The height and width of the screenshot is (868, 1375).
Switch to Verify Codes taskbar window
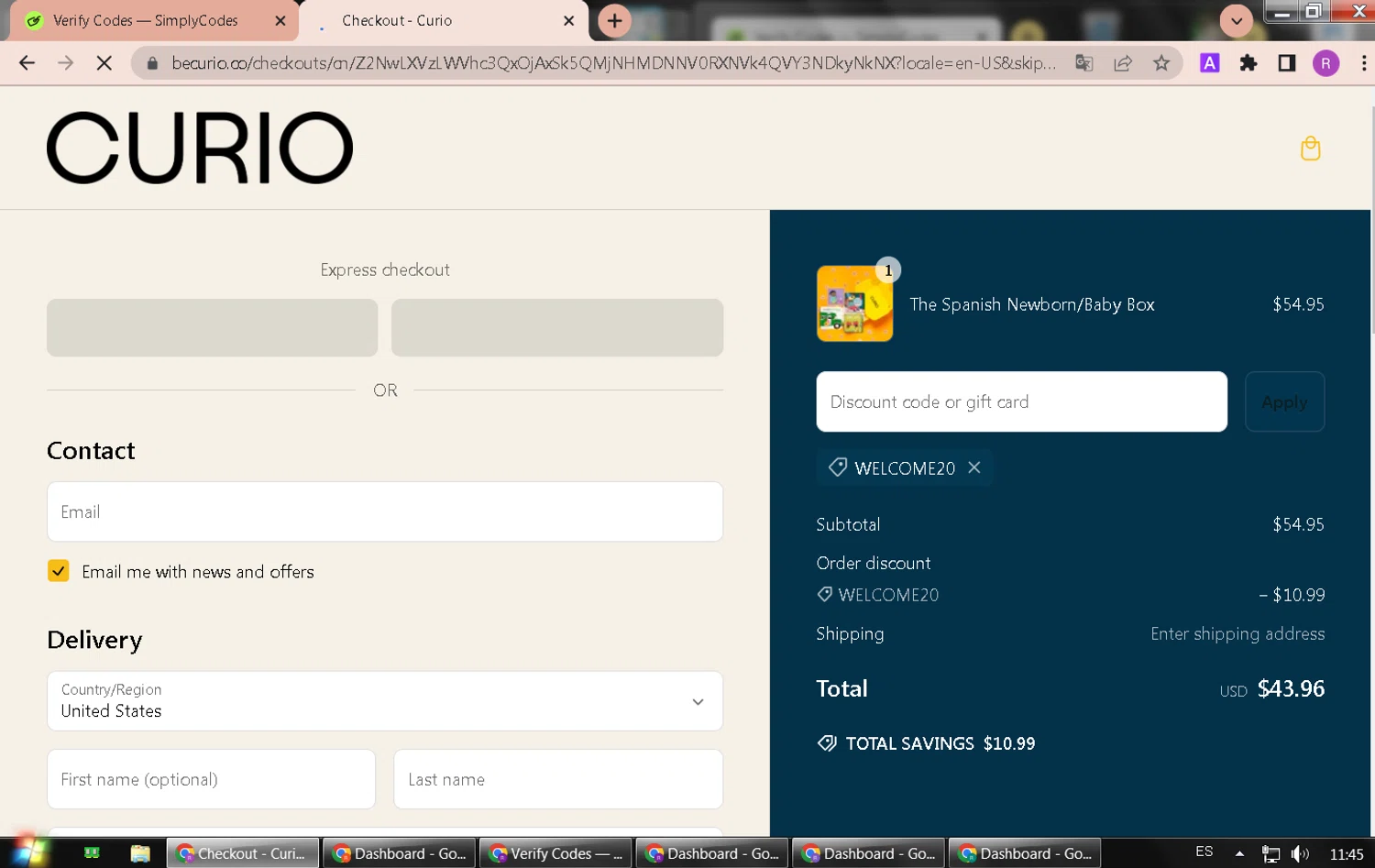click(x=556, y=853)
